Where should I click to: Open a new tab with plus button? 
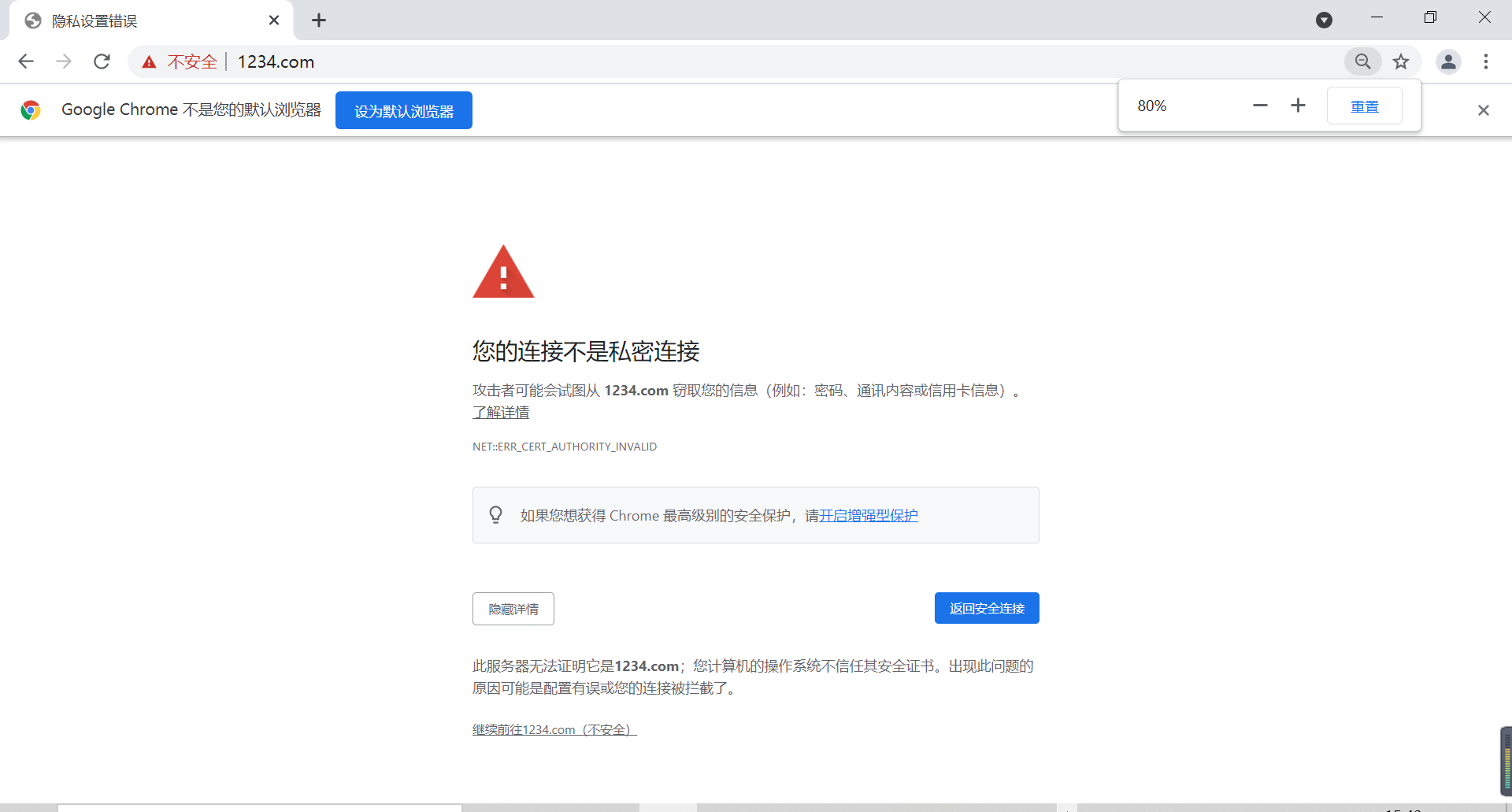319,20
